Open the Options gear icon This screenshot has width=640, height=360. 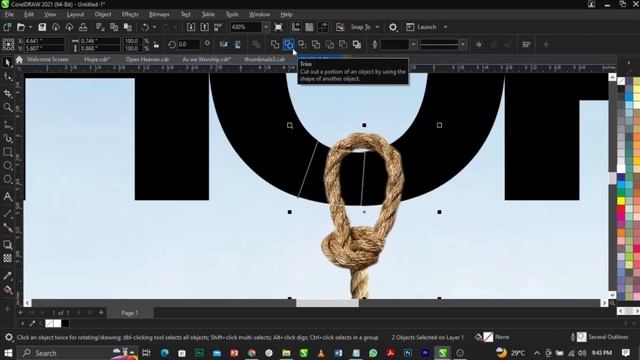coord(393,27)
